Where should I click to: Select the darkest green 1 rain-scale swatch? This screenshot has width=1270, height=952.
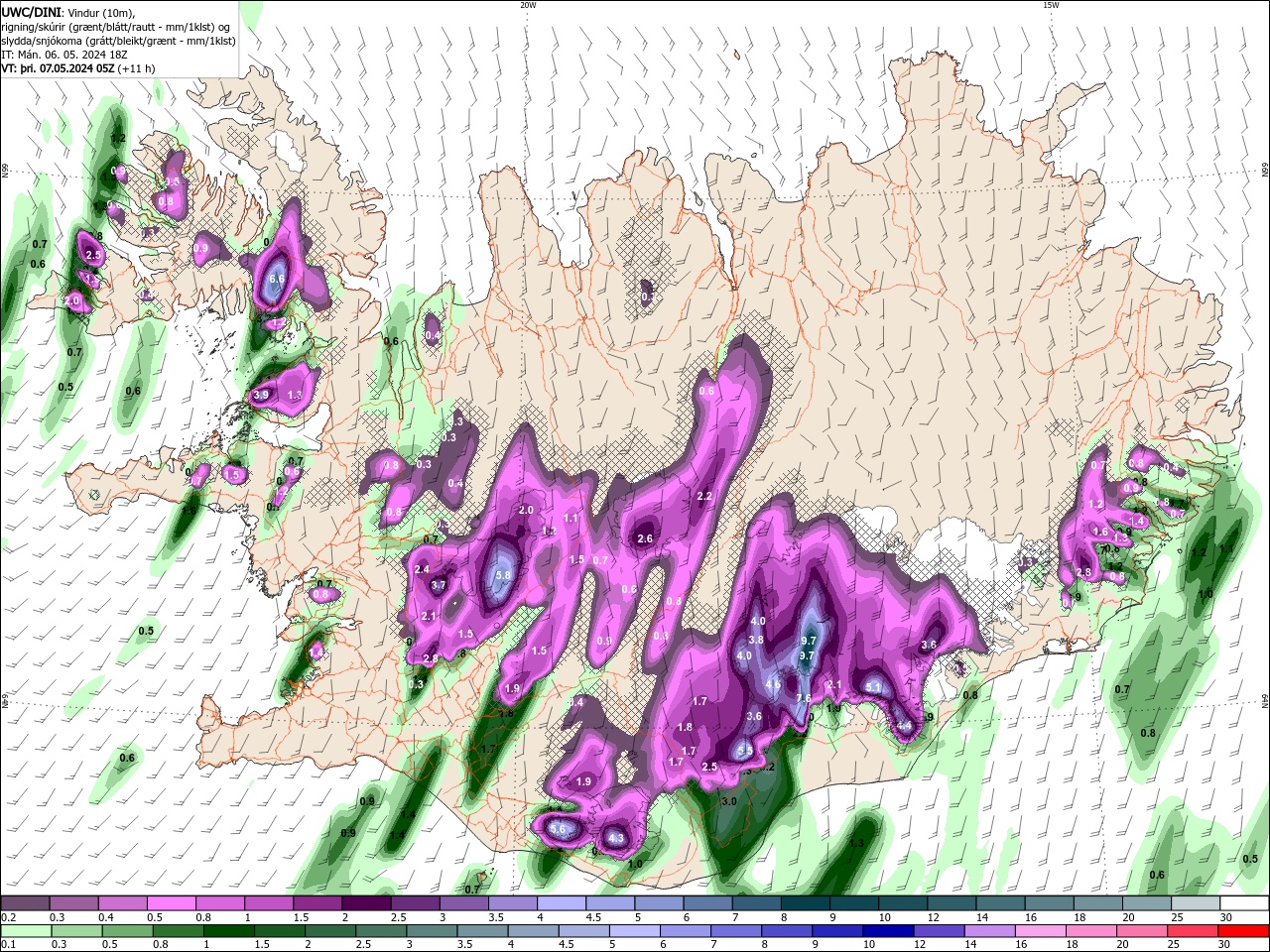pos(229,931)
